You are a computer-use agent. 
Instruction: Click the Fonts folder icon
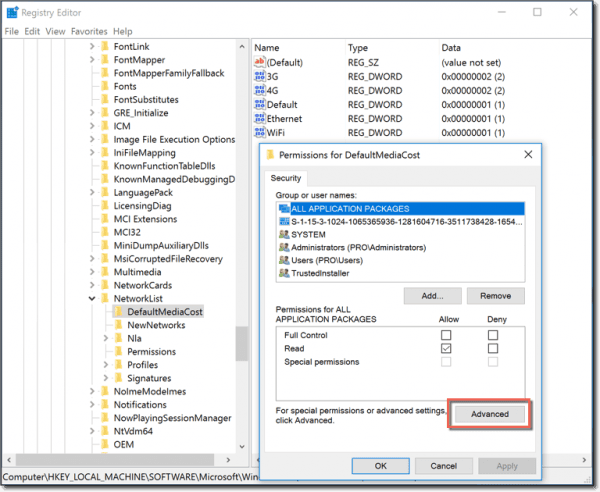[x=105, y=86]
